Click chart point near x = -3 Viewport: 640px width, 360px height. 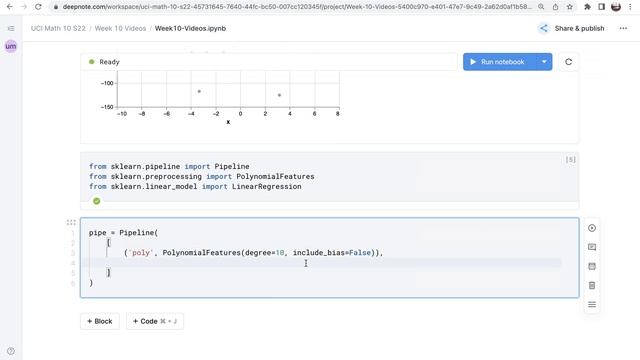199,91
